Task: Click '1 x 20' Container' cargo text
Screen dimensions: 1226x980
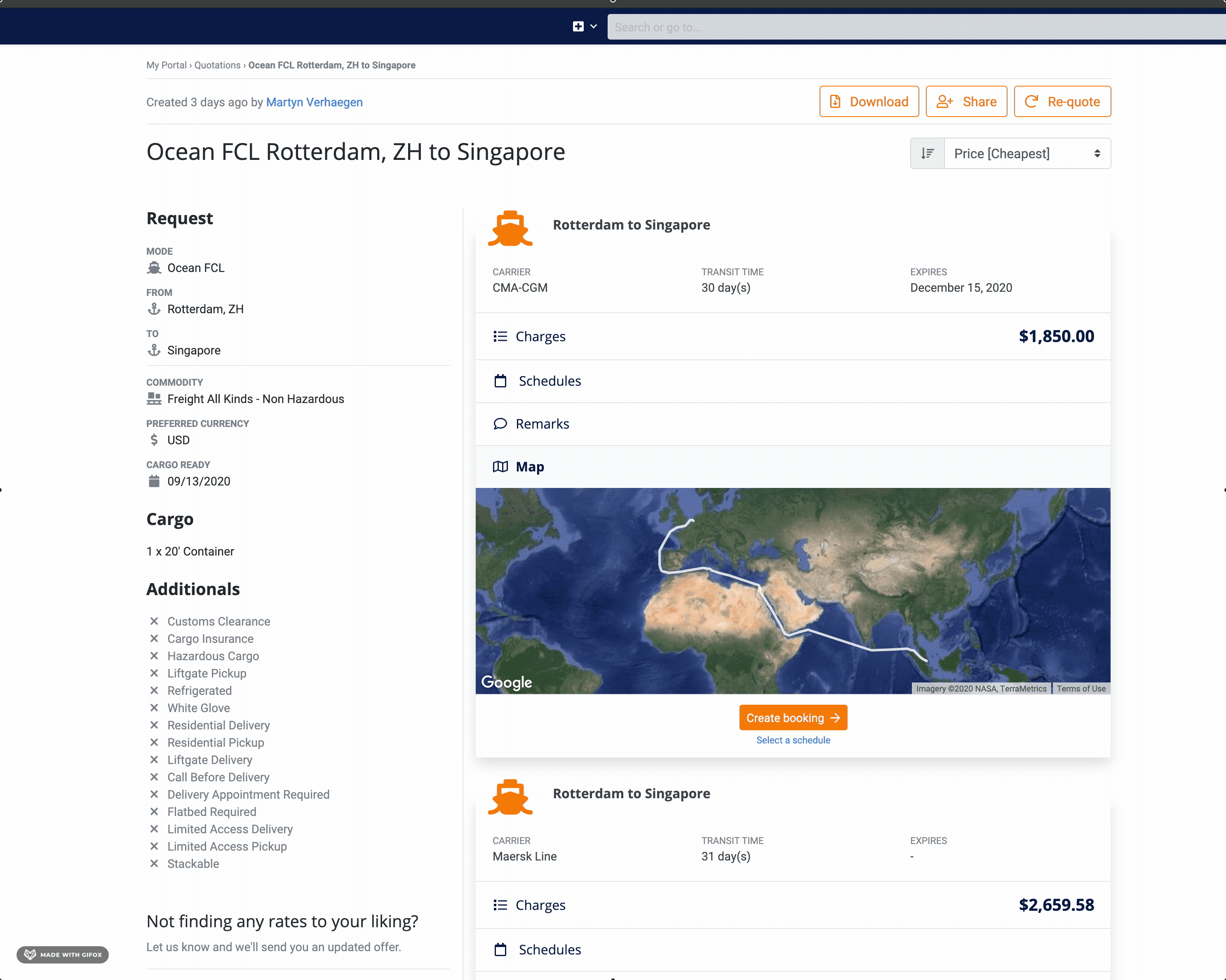Action: 190,552
